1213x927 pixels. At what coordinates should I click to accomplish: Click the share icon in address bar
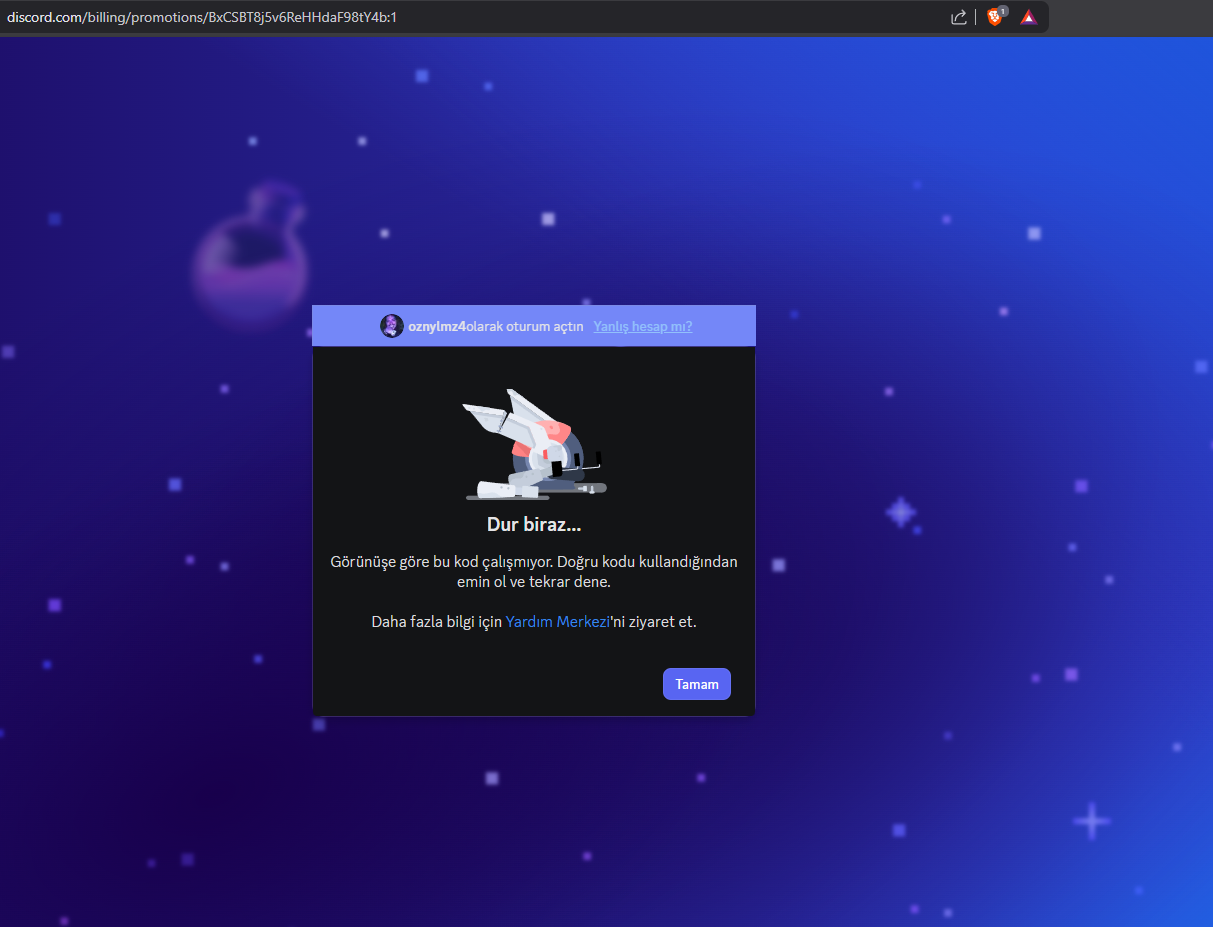click(x=958, y=17)
